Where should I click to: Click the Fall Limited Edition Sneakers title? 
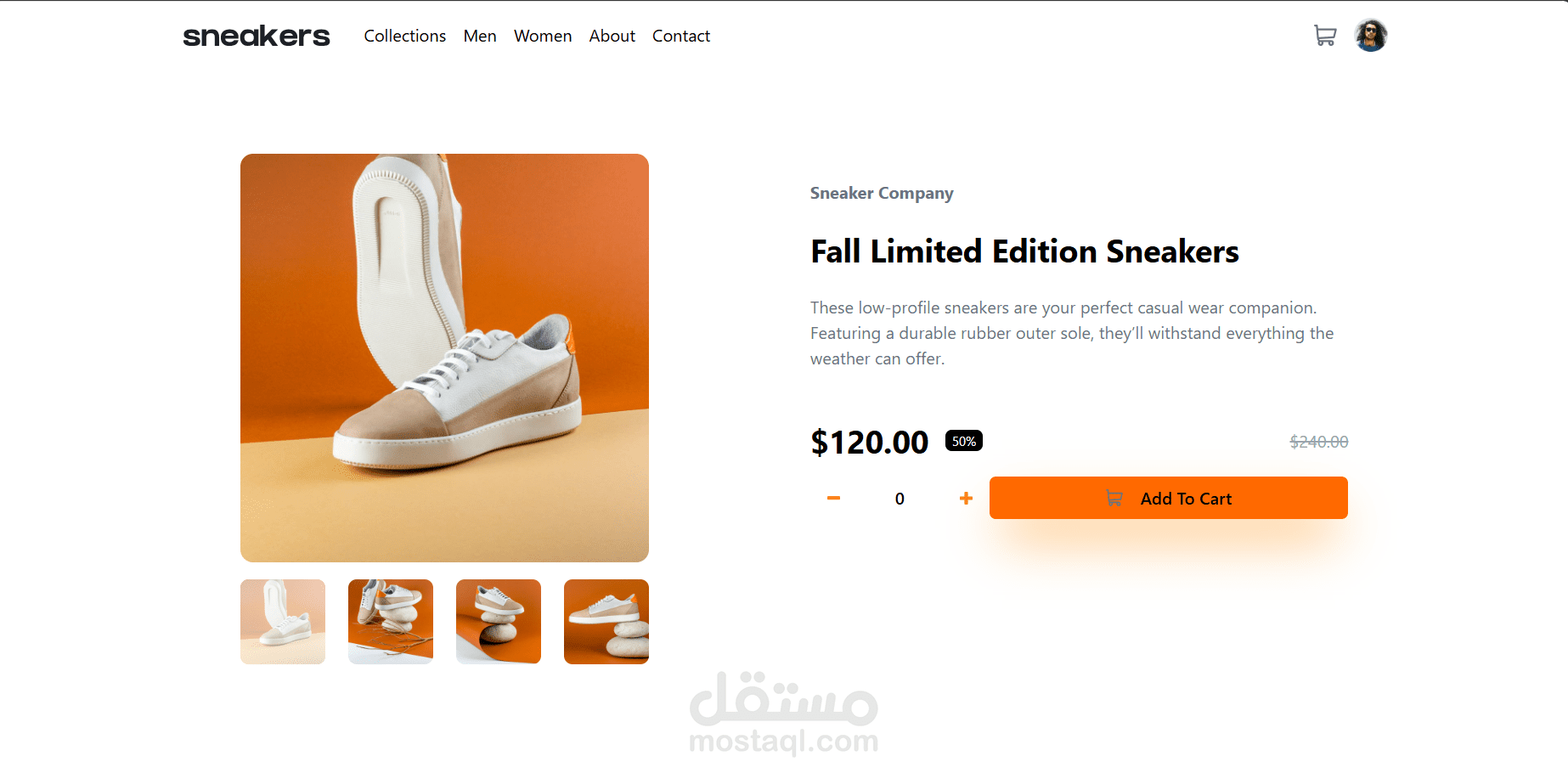tap(1024, 251)
